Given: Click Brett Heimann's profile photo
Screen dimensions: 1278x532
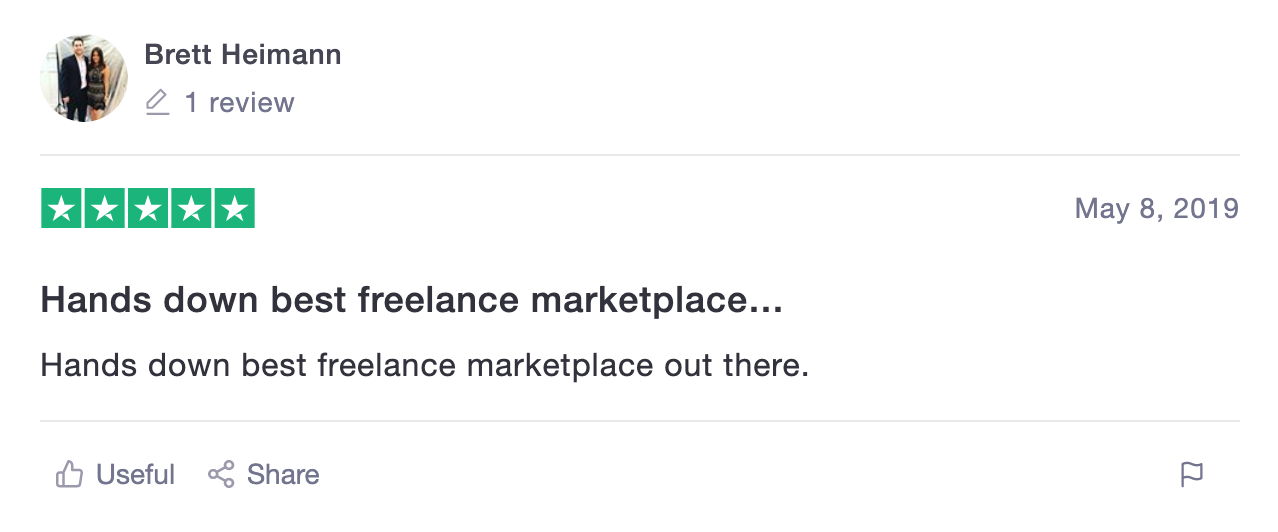Looking at the screenshot, I should click(x=84, y=78).
